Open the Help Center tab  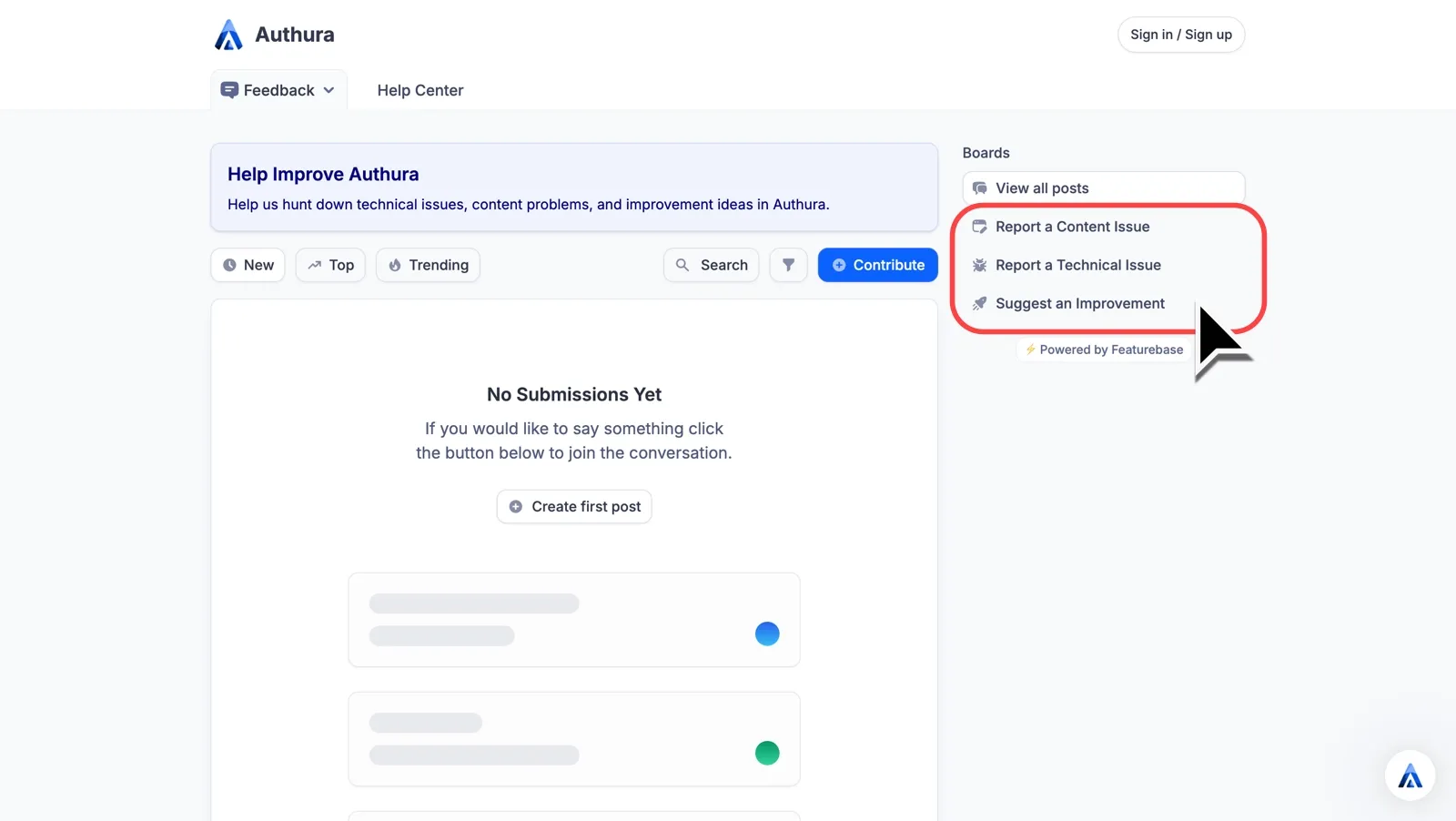point(420,90)
